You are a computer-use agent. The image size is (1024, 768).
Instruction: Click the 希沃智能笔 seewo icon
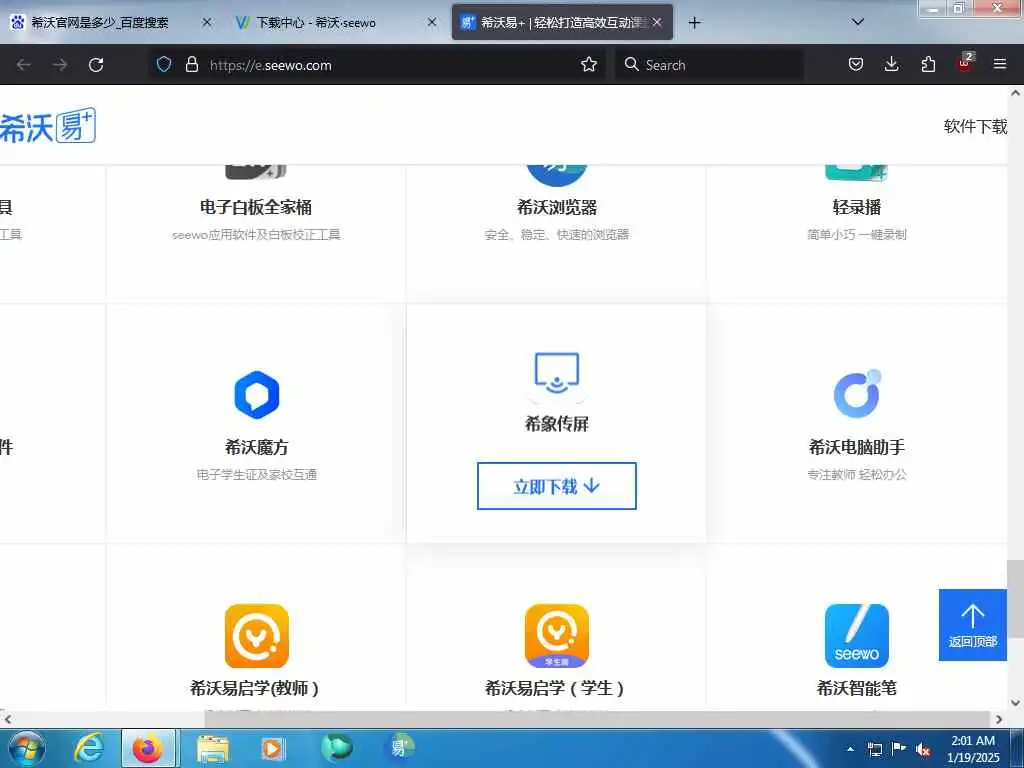[857, 635]
